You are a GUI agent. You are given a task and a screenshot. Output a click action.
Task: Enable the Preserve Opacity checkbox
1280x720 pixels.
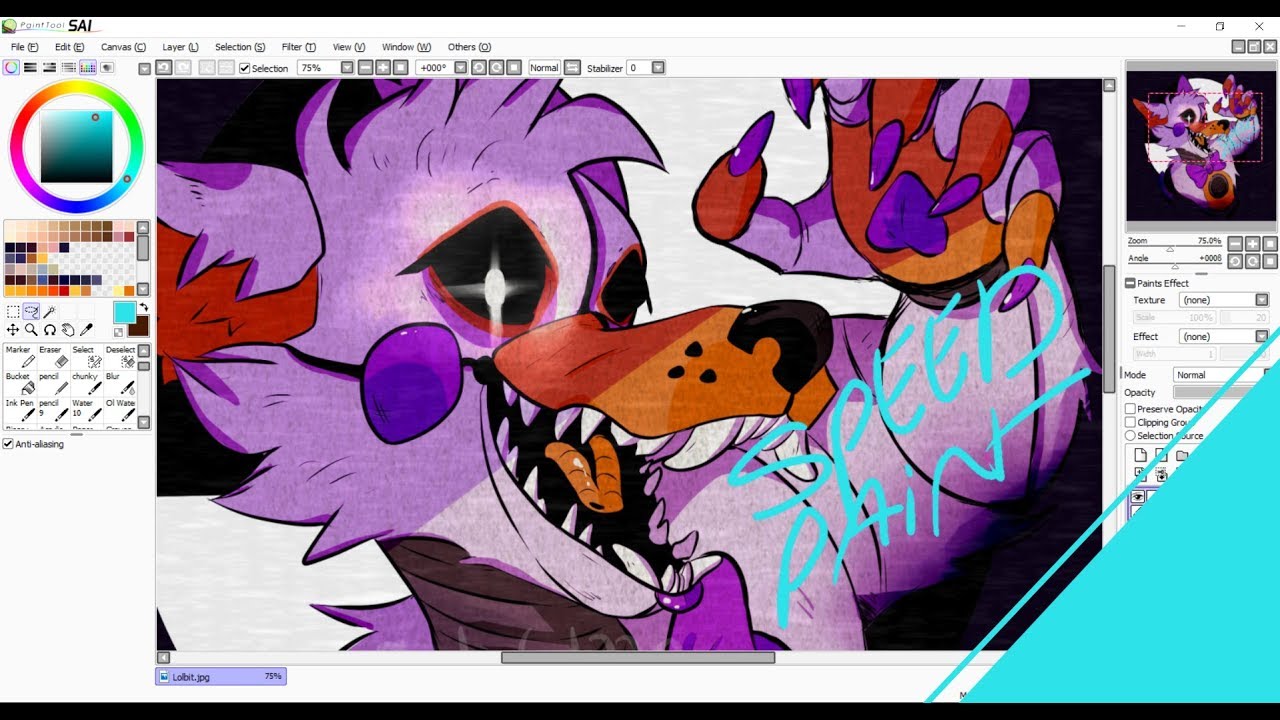click(1130, 409)
